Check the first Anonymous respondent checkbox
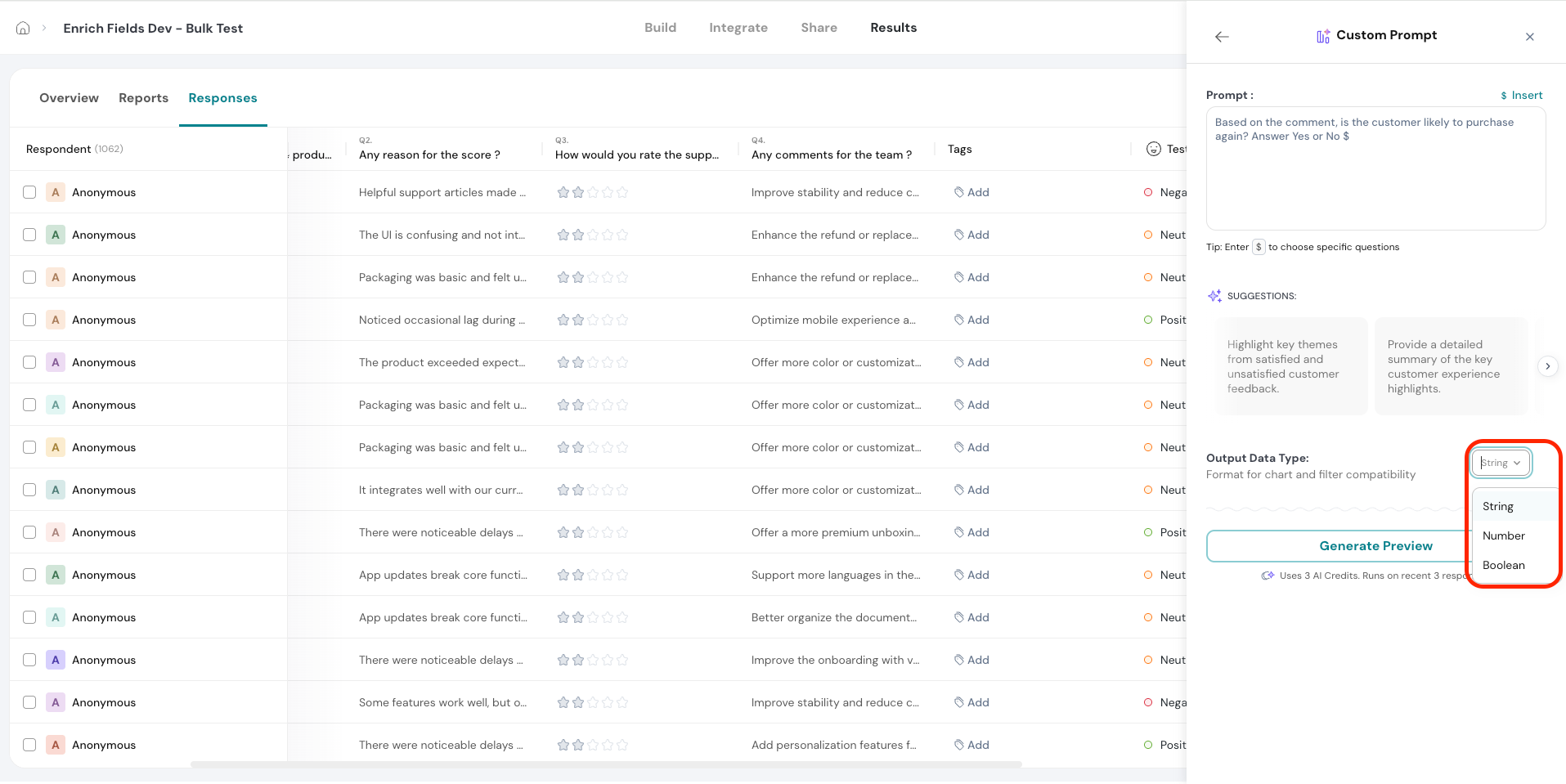Image resolution: width=1566 pixels, height=784 pixels. click(x=29, y=192)
